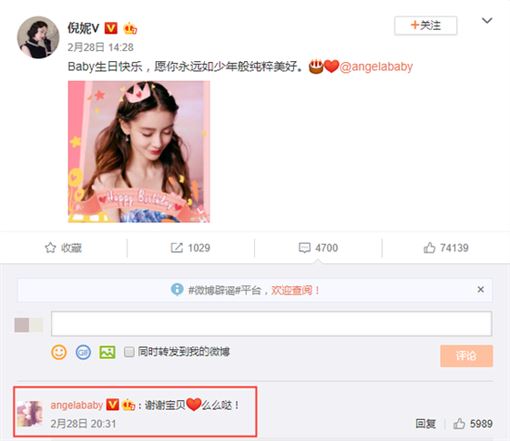Open the @angelababy mention link
This screenshot has width=510, height=441.
[x=376, y=67]
